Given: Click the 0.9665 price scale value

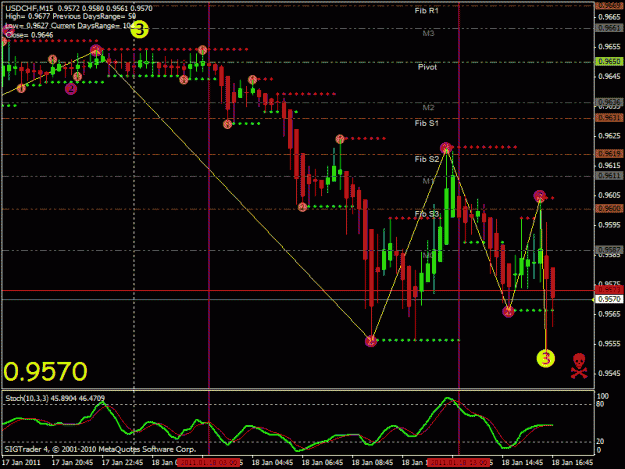Looking at the screenshot, I should [609, 17].
